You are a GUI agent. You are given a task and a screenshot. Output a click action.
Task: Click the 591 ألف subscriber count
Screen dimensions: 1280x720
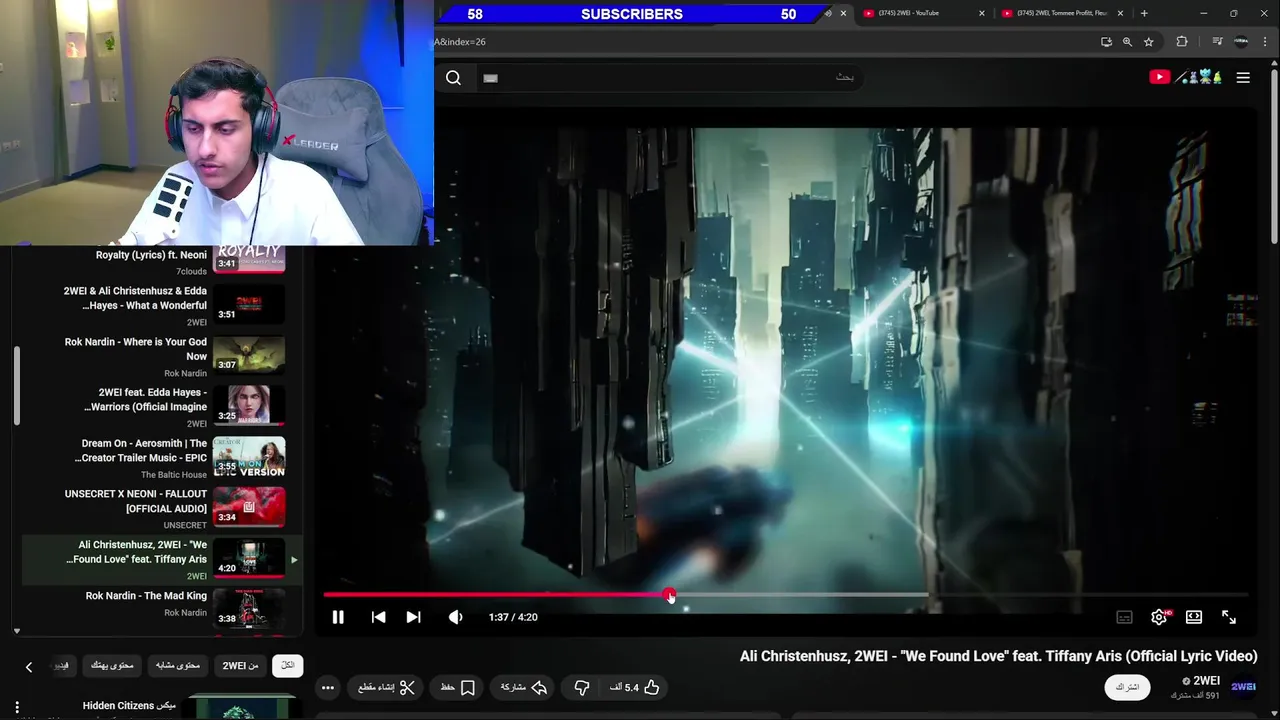1195,695
